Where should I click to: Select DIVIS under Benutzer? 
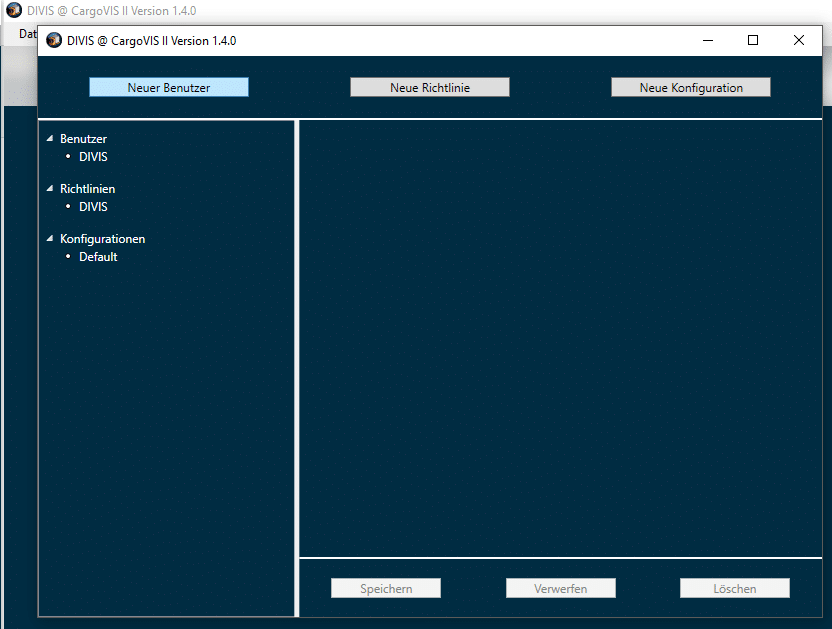click(x=93, y=157)
